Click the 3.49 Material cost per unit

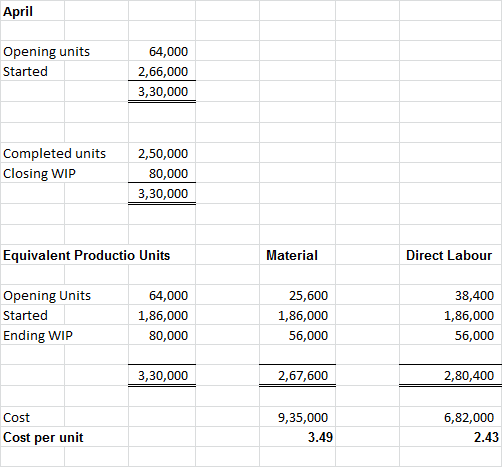[x=320, y=437]
